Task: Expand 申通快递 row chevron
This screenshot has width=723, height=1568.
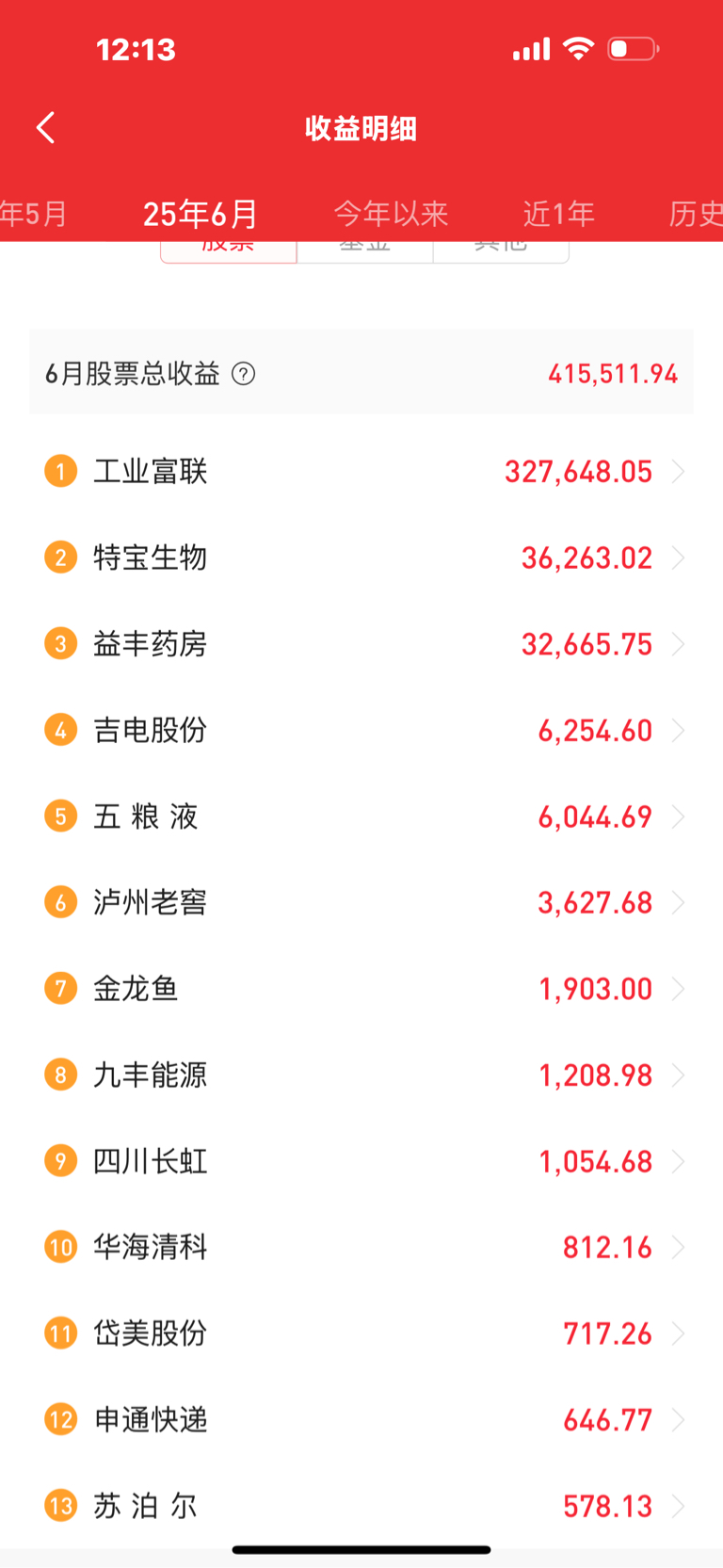Action: 678,1419
